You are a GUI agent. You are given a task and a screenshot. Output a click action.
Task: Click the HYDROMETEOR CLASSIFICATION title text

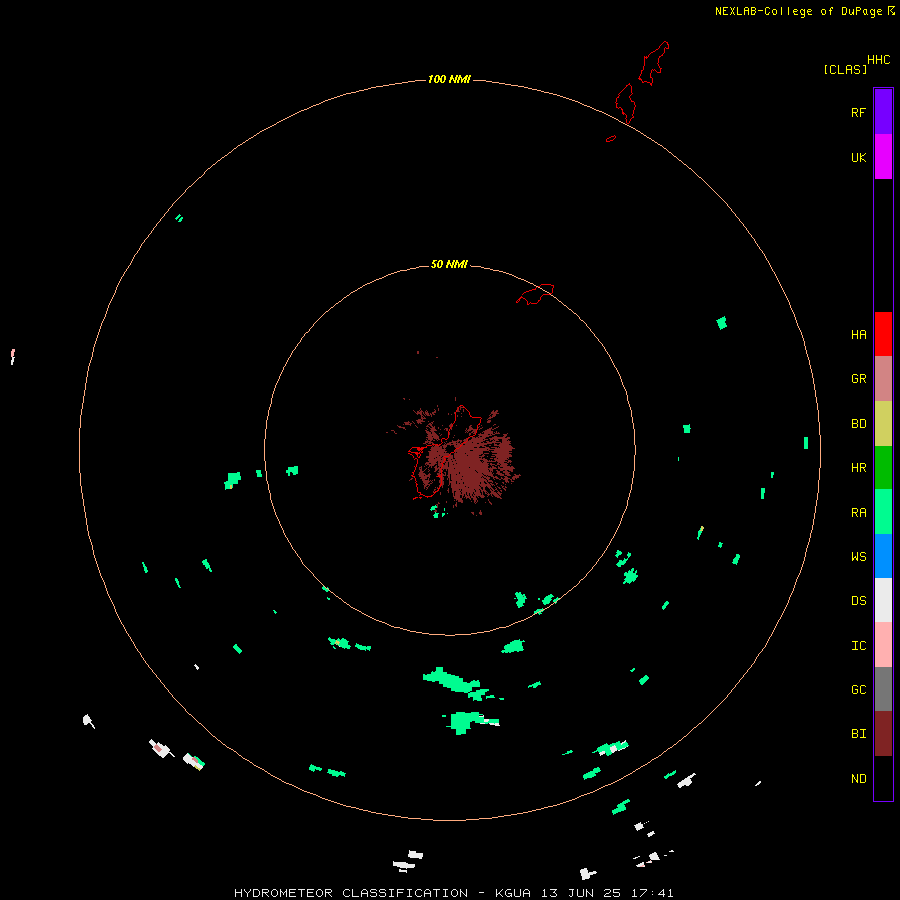coord(351,893)
